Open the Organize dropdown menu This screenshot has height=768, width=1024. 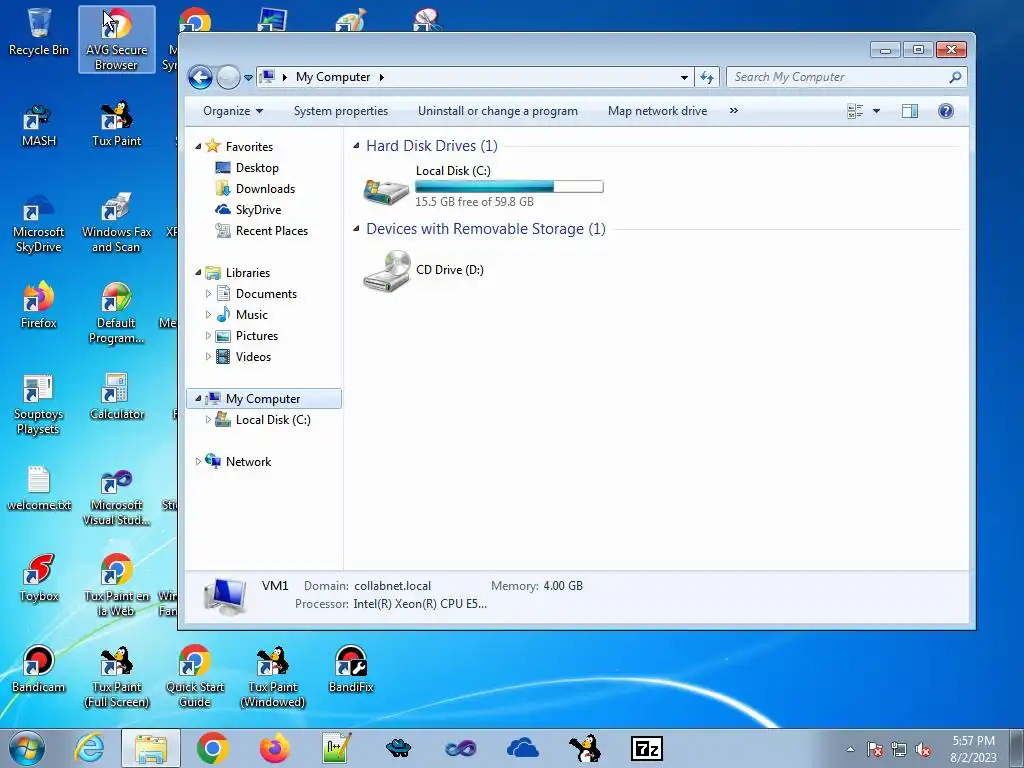click(x=233, y=111)
